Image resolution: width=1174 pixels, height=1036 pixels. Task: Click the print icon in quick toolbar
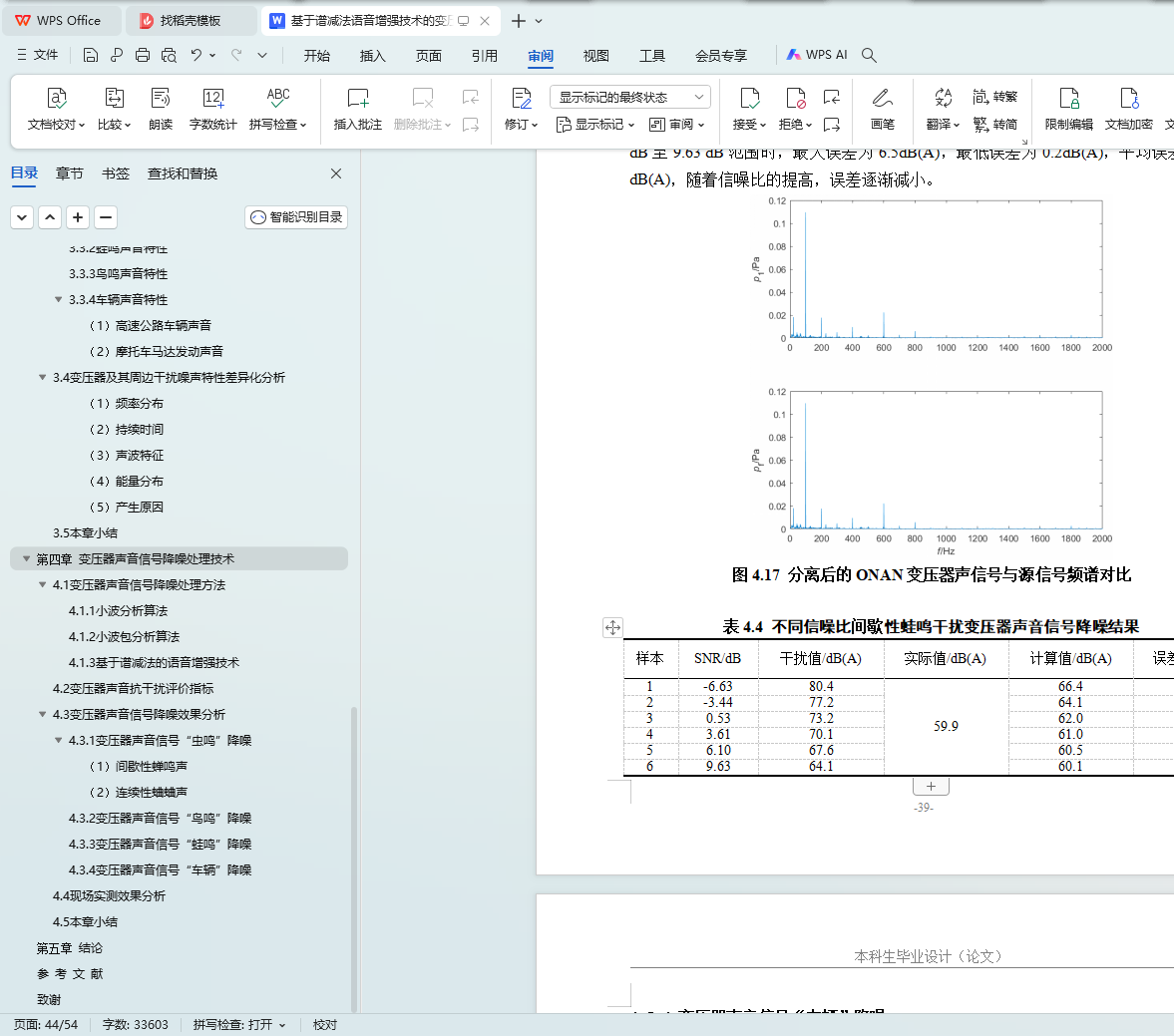click(143, 55)
